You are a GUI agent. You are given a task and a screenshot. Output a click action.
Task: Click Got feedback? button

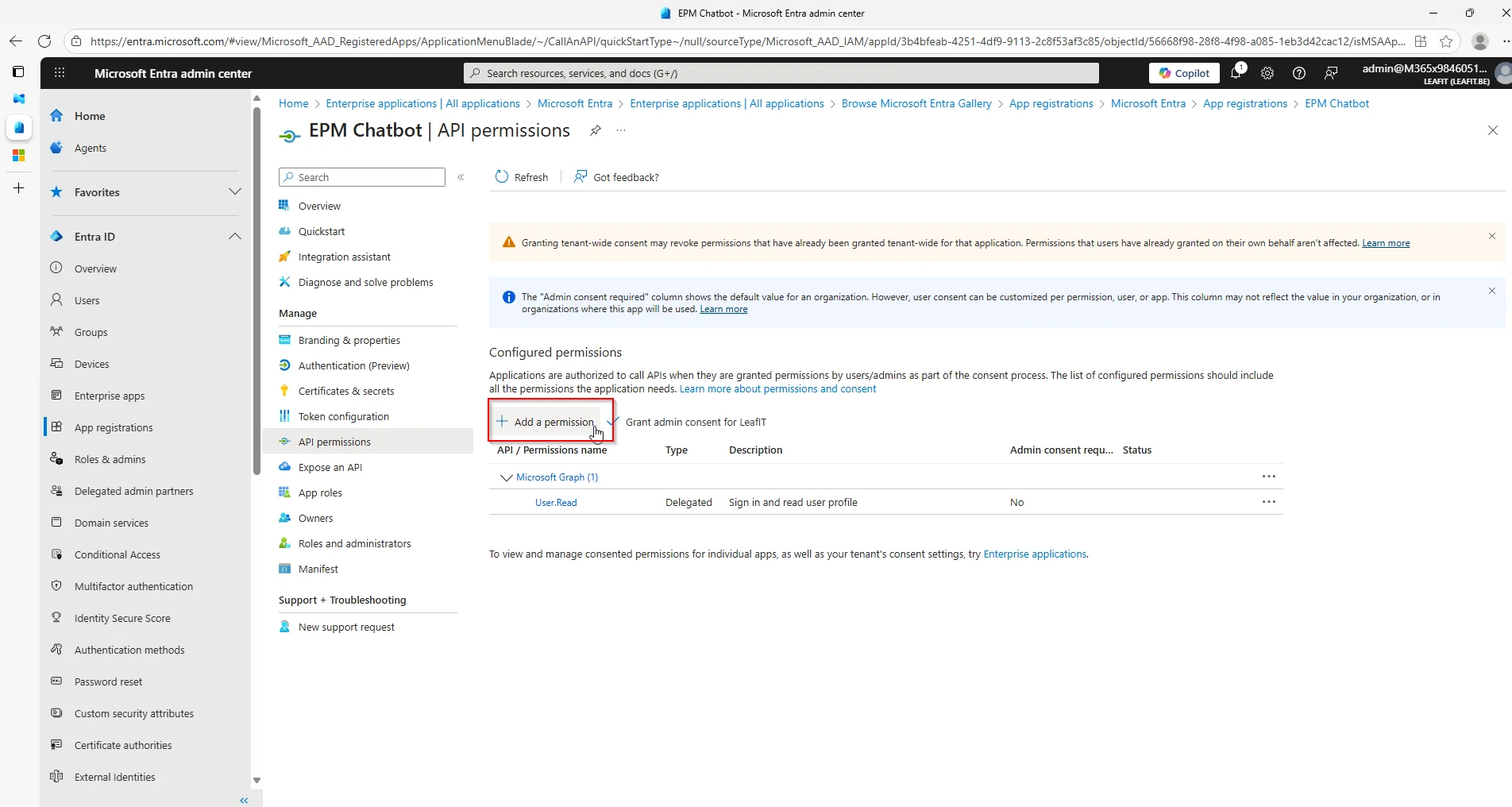[616, 177]
